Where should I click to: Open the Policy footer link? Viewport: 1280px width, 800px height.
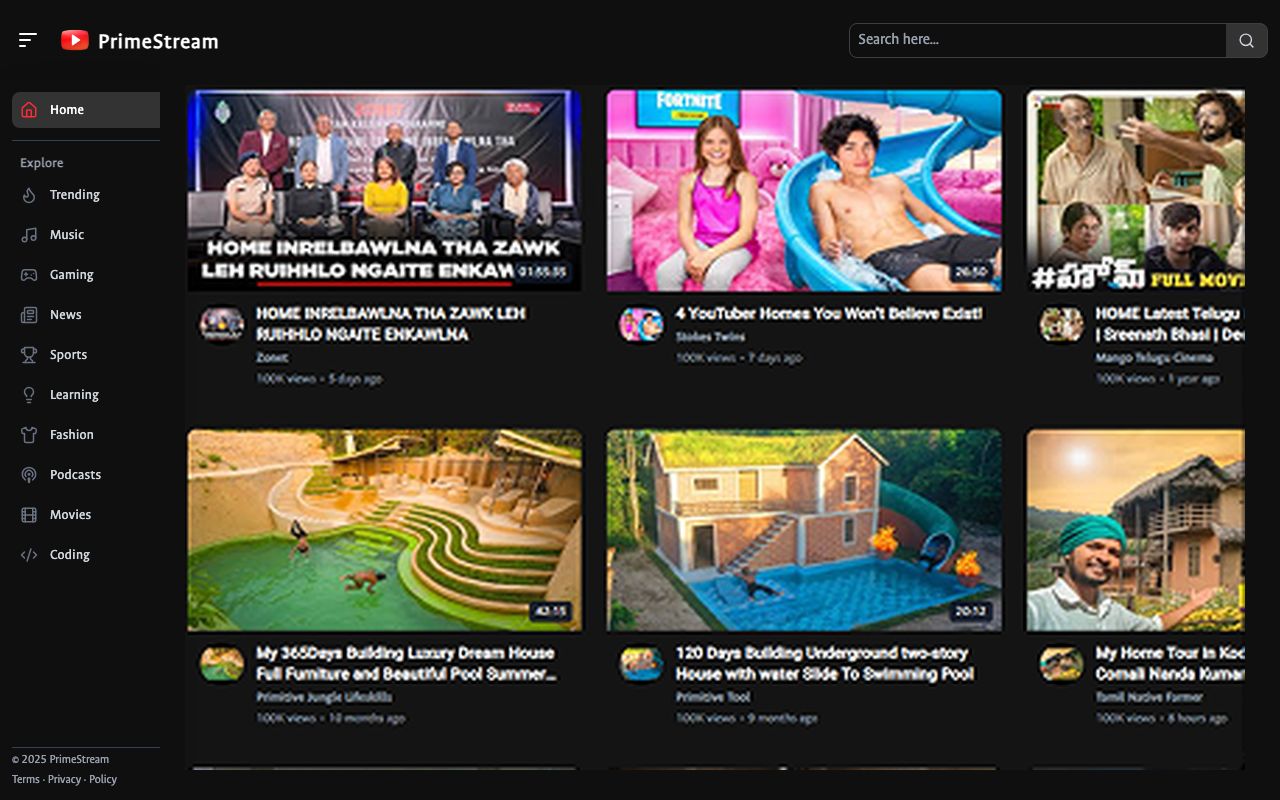[x=103, y=779]
